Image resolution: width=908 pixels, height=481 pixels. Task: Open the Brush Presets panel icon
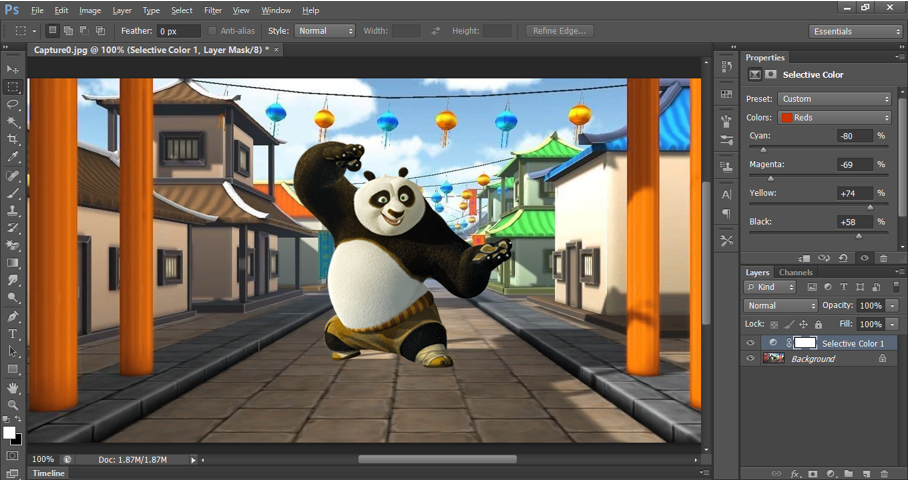coord(726,139)
